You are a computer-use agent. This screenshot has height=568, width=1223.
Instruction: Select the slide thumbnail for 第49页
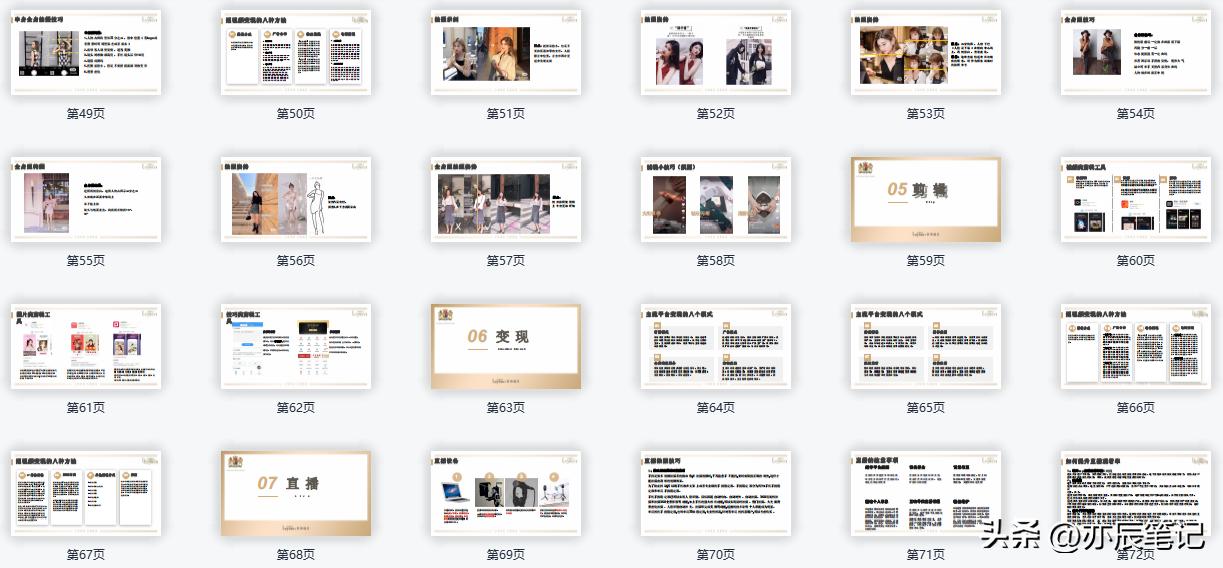pyautogui.click(x=86, y=53)
